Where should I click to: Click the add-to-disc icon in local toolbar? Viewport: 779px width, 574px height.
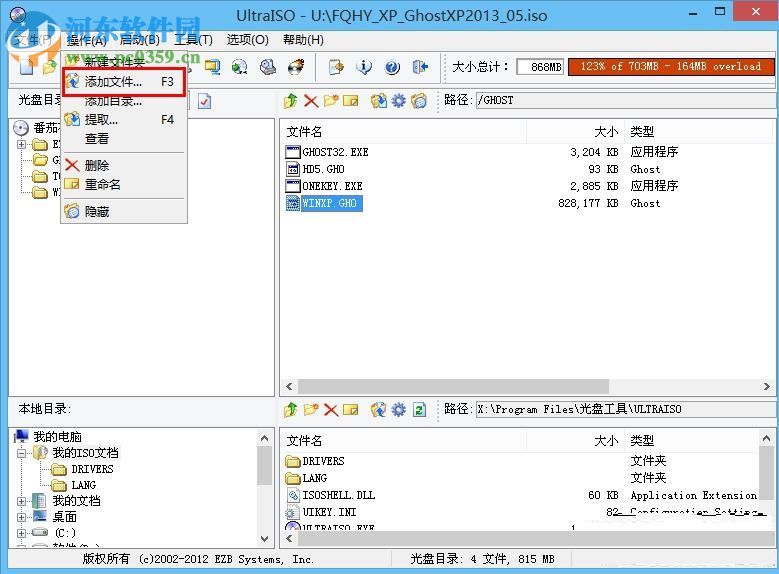point(379,410)
